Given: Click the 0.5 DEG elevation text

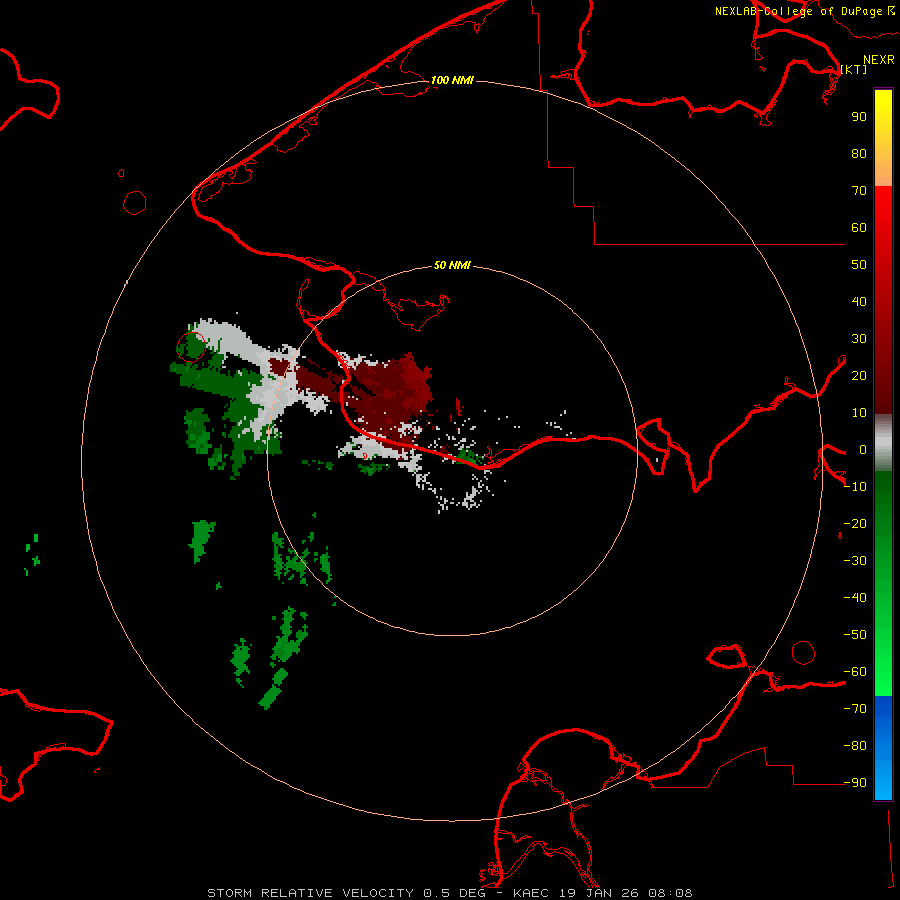Looking at the screenshot, I should click(x=454, y=893).
